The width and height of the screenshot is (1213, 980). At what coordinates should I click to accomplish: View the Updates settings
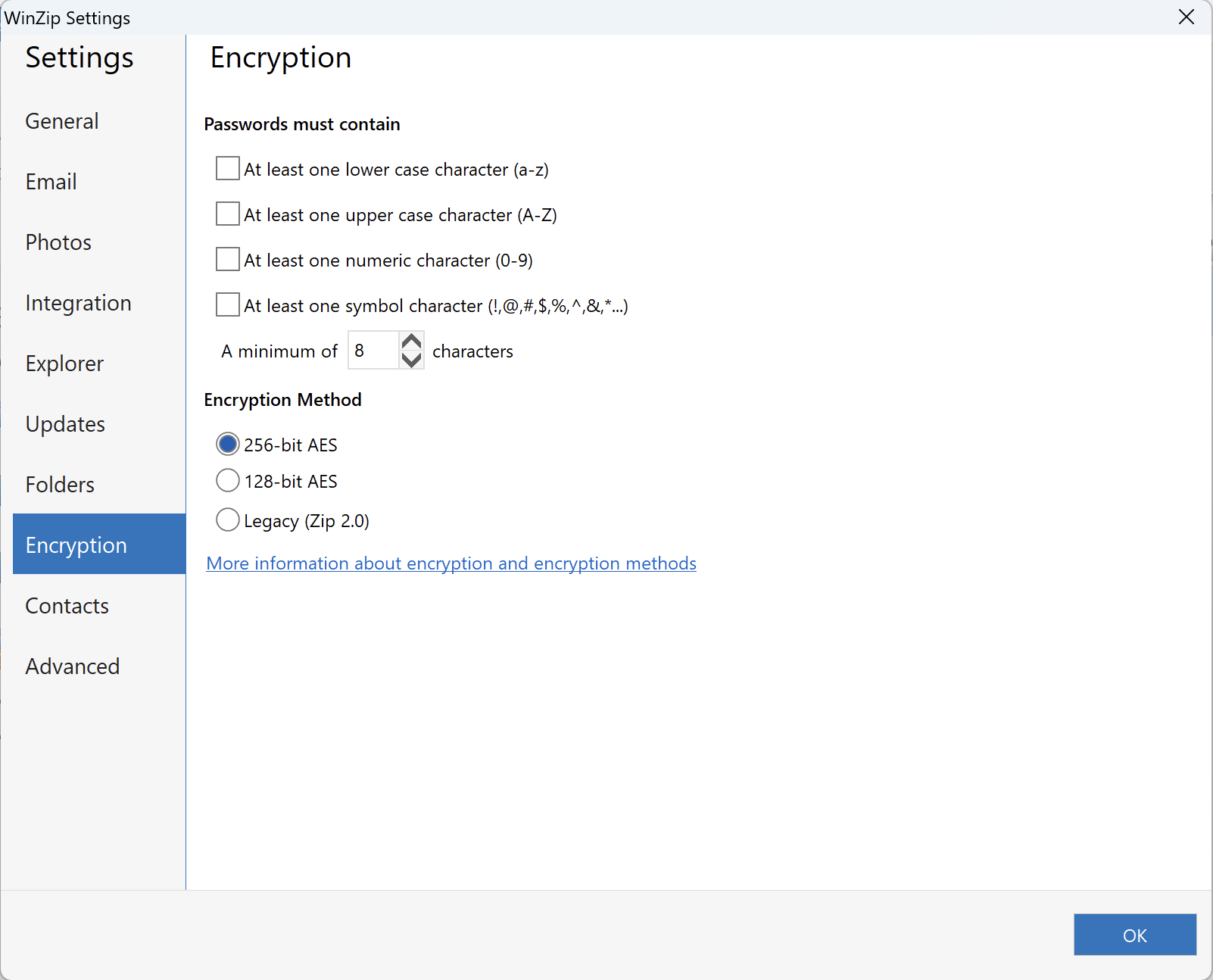[65, 424]
